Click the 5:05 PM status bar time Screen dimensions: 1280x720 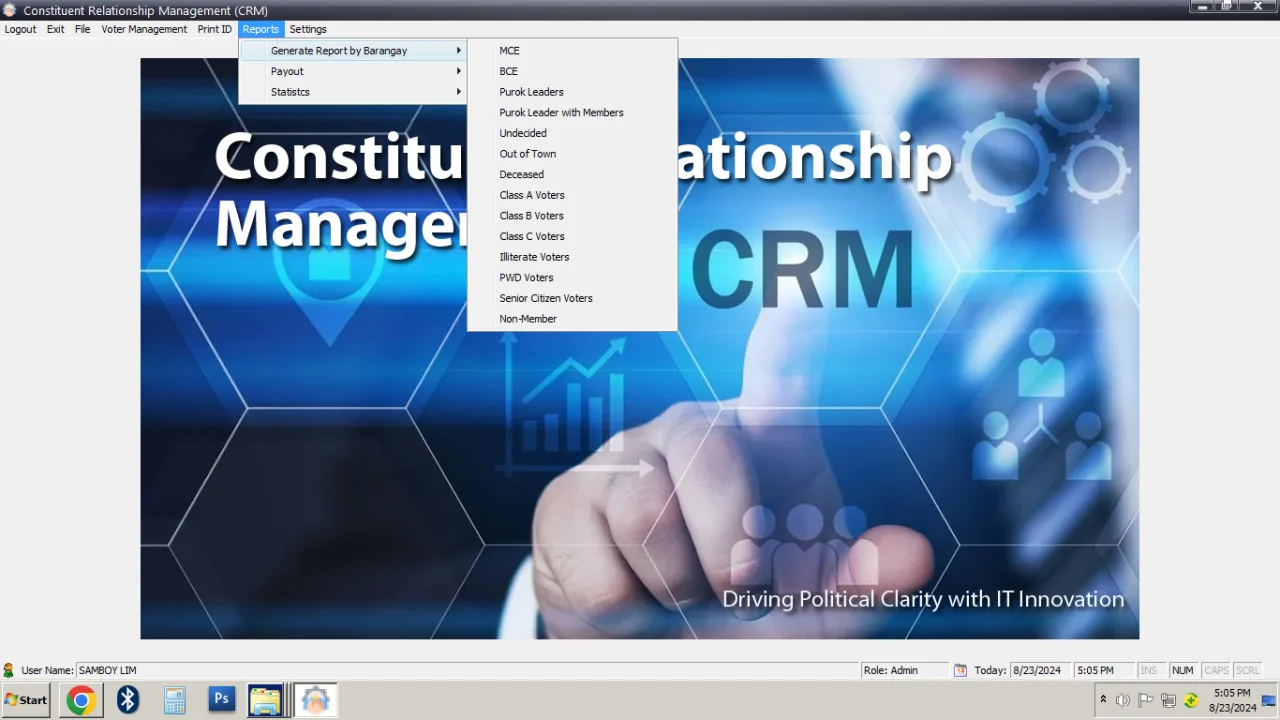[1103, 670]
